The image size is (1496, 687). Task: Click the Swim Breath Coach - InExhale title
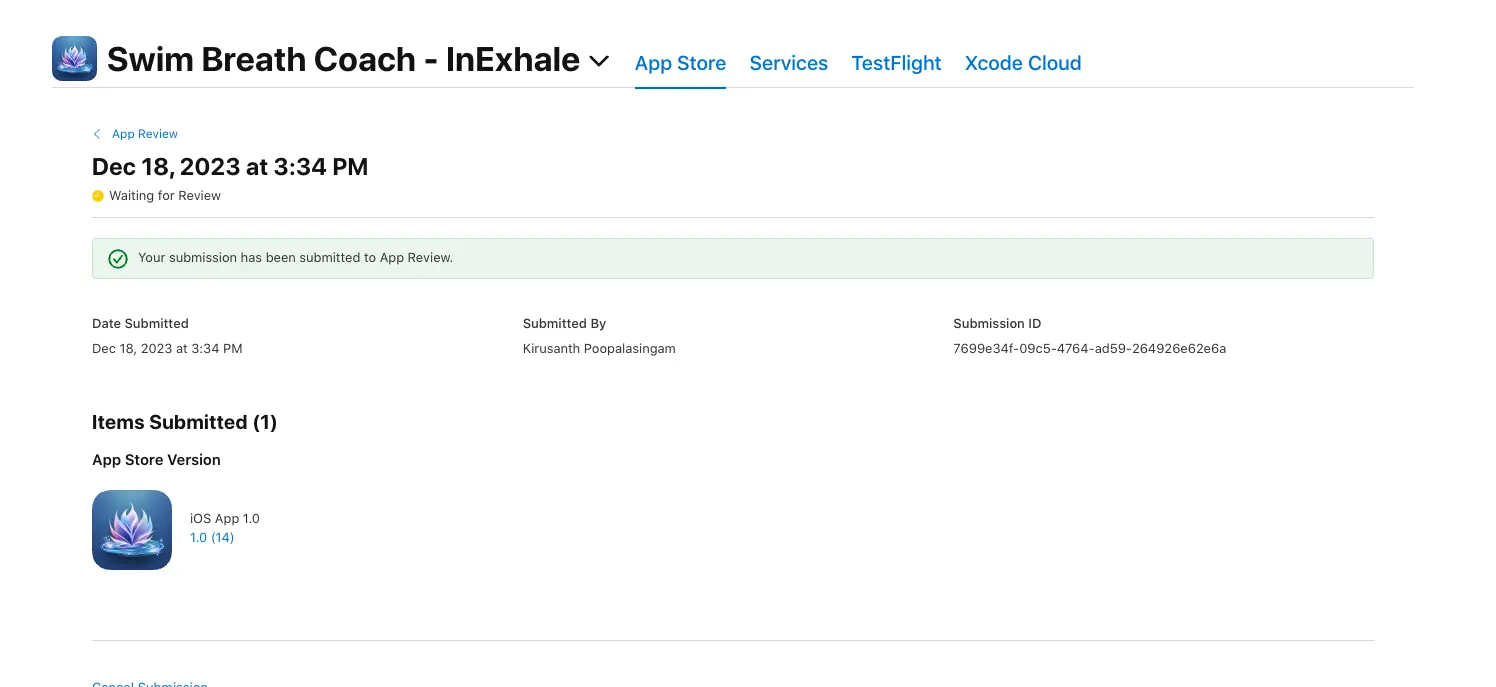(x=343, y=60)
